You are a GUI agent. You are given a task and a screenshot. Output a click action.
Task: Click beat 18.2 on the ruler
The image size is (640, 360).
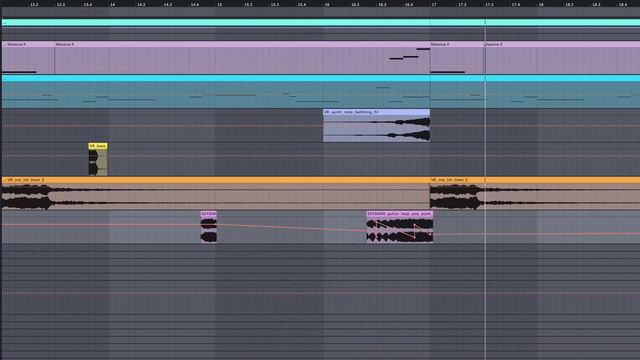[x=569, y=4]
